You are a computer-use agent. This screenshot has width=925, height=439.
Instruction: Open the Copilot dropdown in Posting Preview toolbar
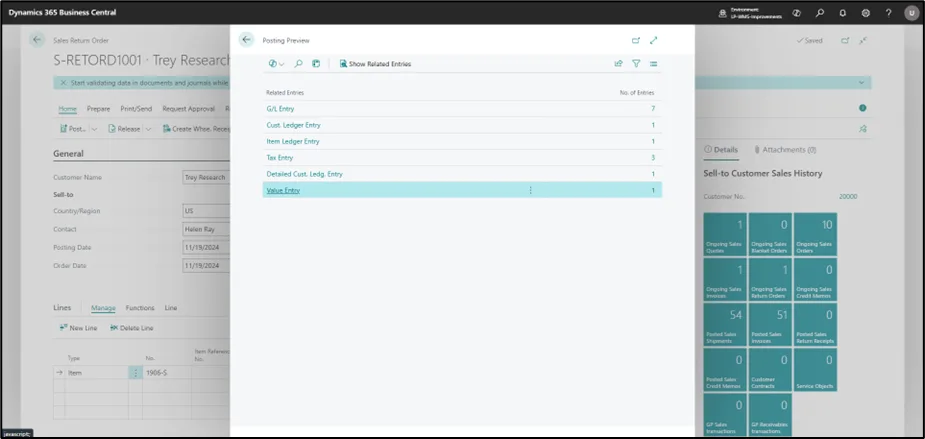pos(276,64)
